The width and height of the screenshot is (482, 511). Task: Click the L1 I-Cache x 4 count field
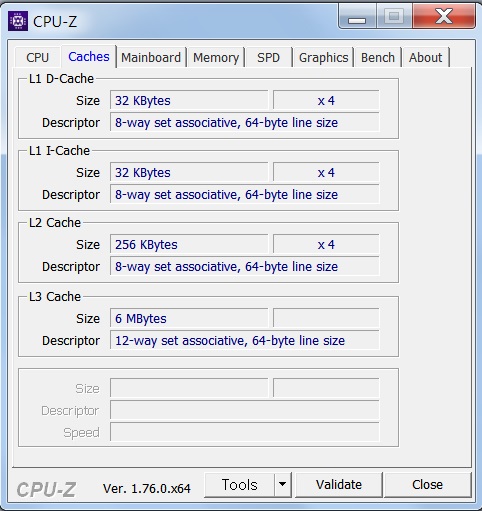tap(326, 172)
